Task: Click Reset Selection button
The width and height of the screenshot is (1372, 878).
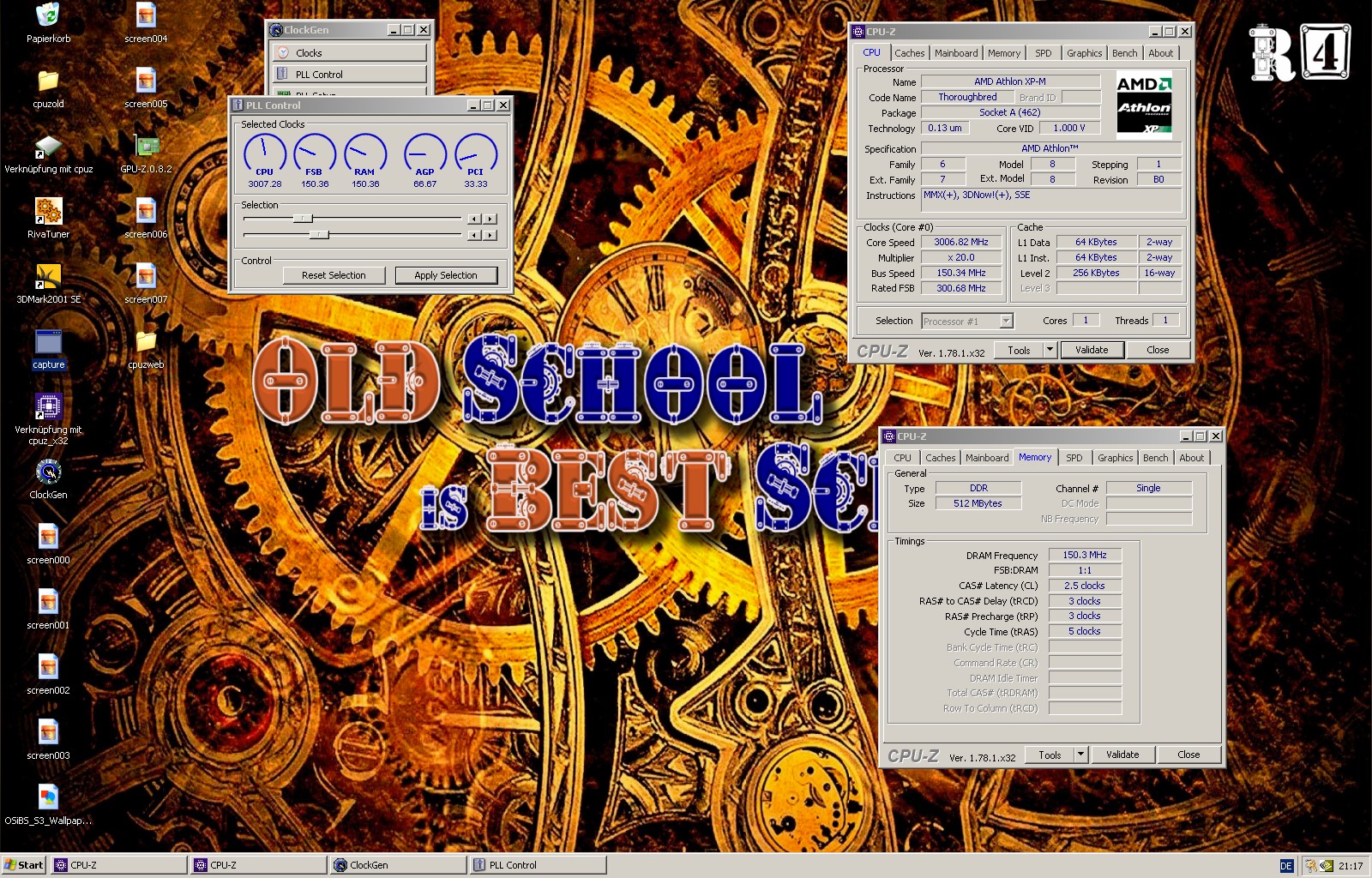Action: point(334,275)
